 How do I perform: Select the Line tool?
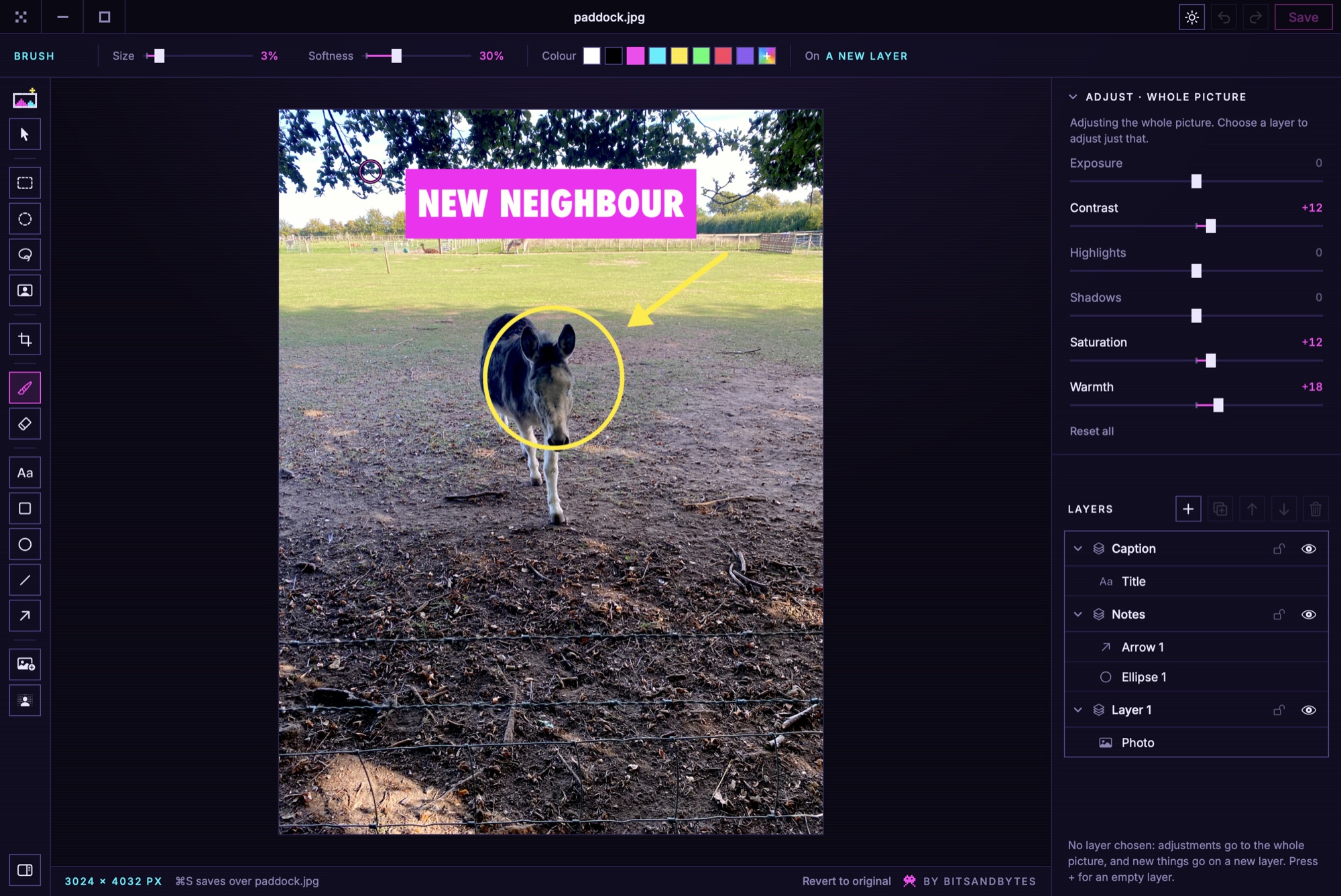[x=25, y=580]
